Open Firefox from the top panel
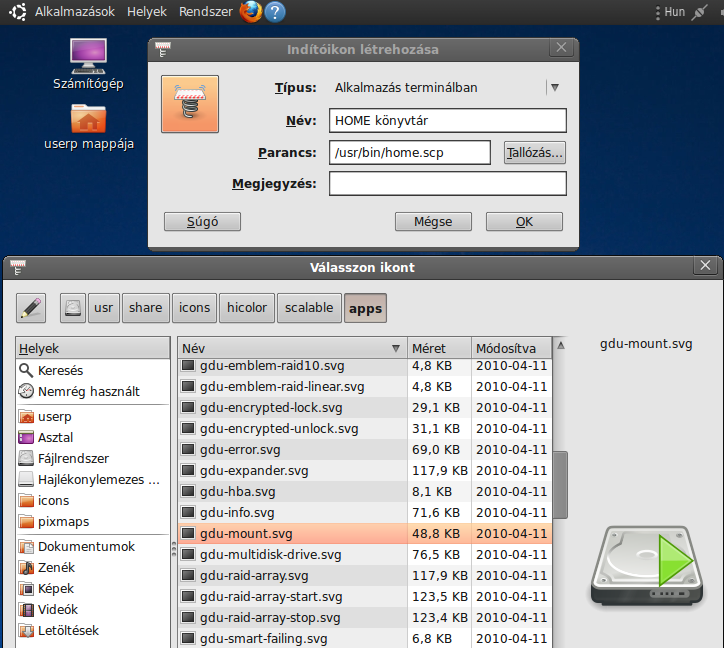Image resolution: width=724 pixels, height=648 pixels. coord(250,12)
